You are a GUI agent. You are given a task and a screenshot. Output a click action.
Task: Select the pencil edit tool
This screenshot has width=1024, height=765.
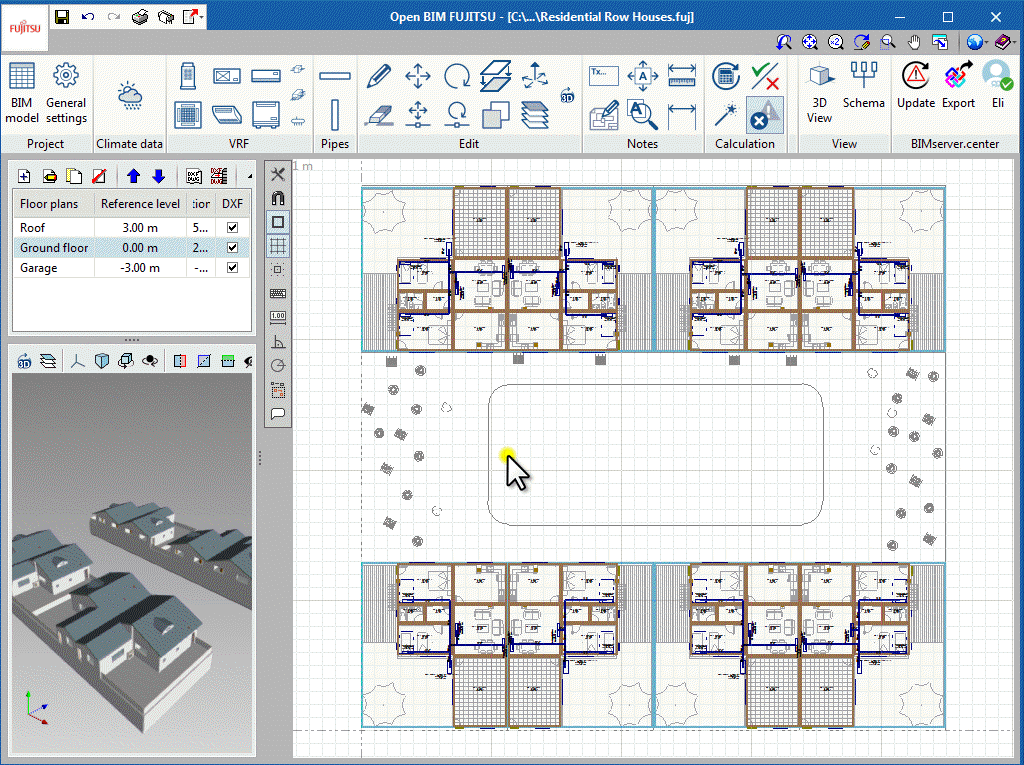coord(381,75)
